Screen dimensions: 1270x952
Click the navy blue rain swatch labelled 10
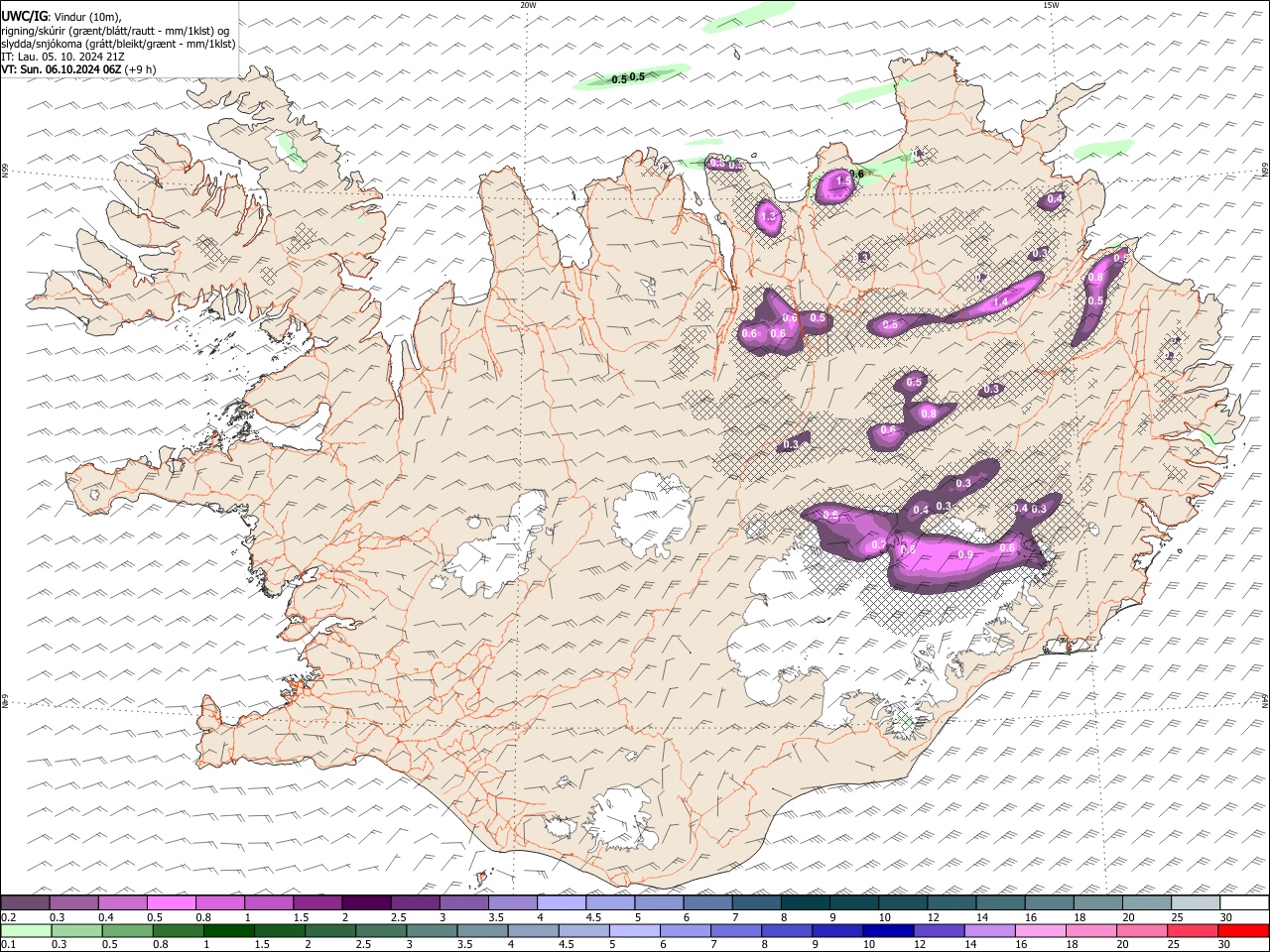click(x=888, y=930)
